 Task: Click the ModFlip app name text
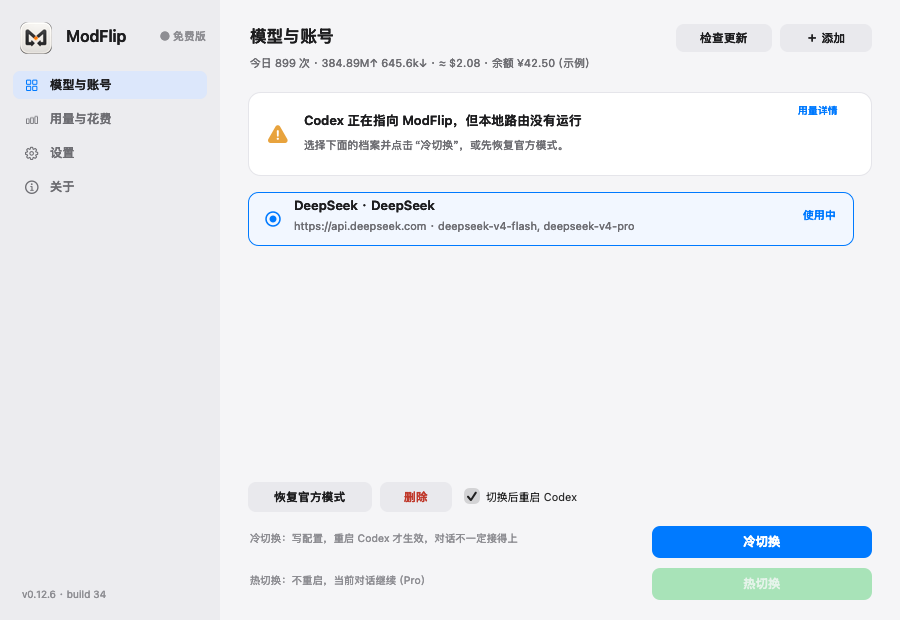pos(96,36)
